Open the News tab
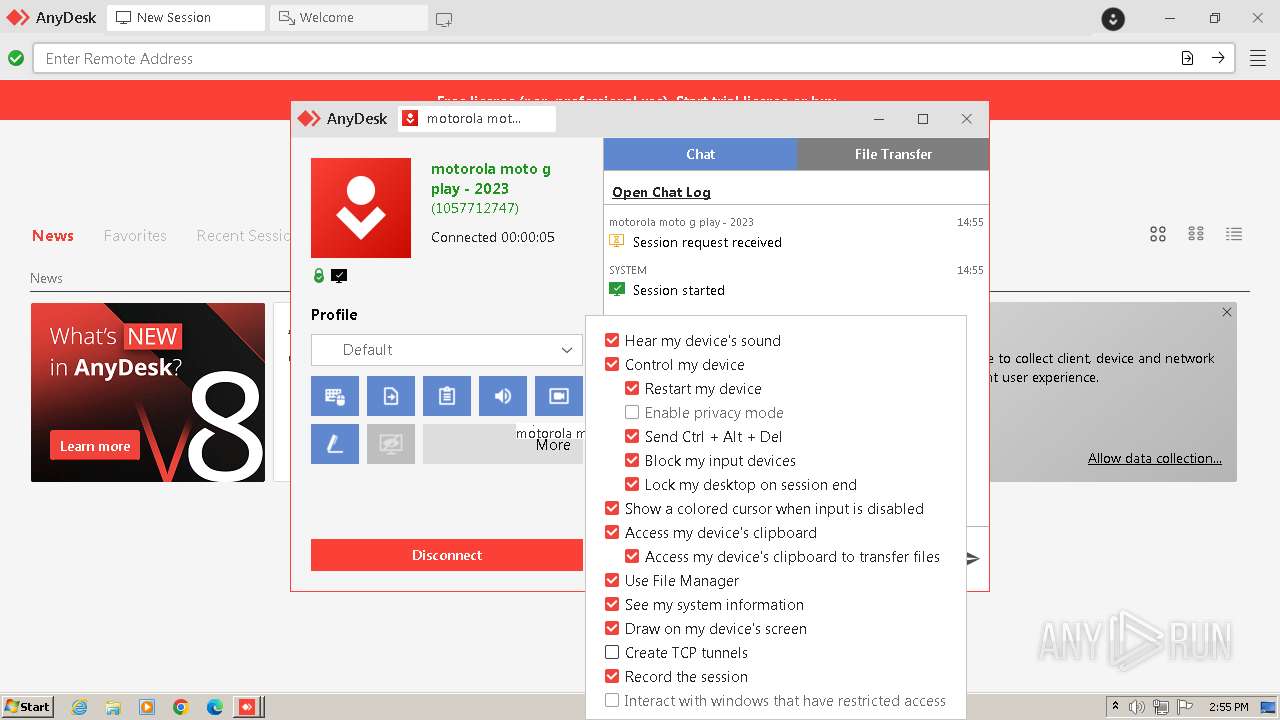 click(x=53, y=236)
